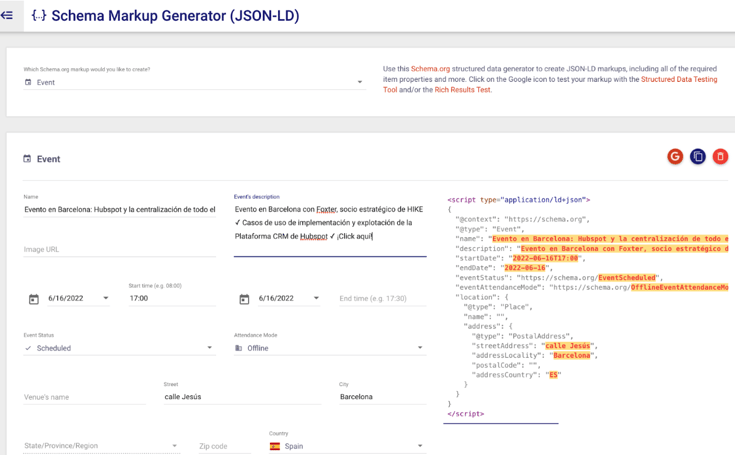Click the Schema Markup Generator title
The image size is (735, 455).
[175, 15]
